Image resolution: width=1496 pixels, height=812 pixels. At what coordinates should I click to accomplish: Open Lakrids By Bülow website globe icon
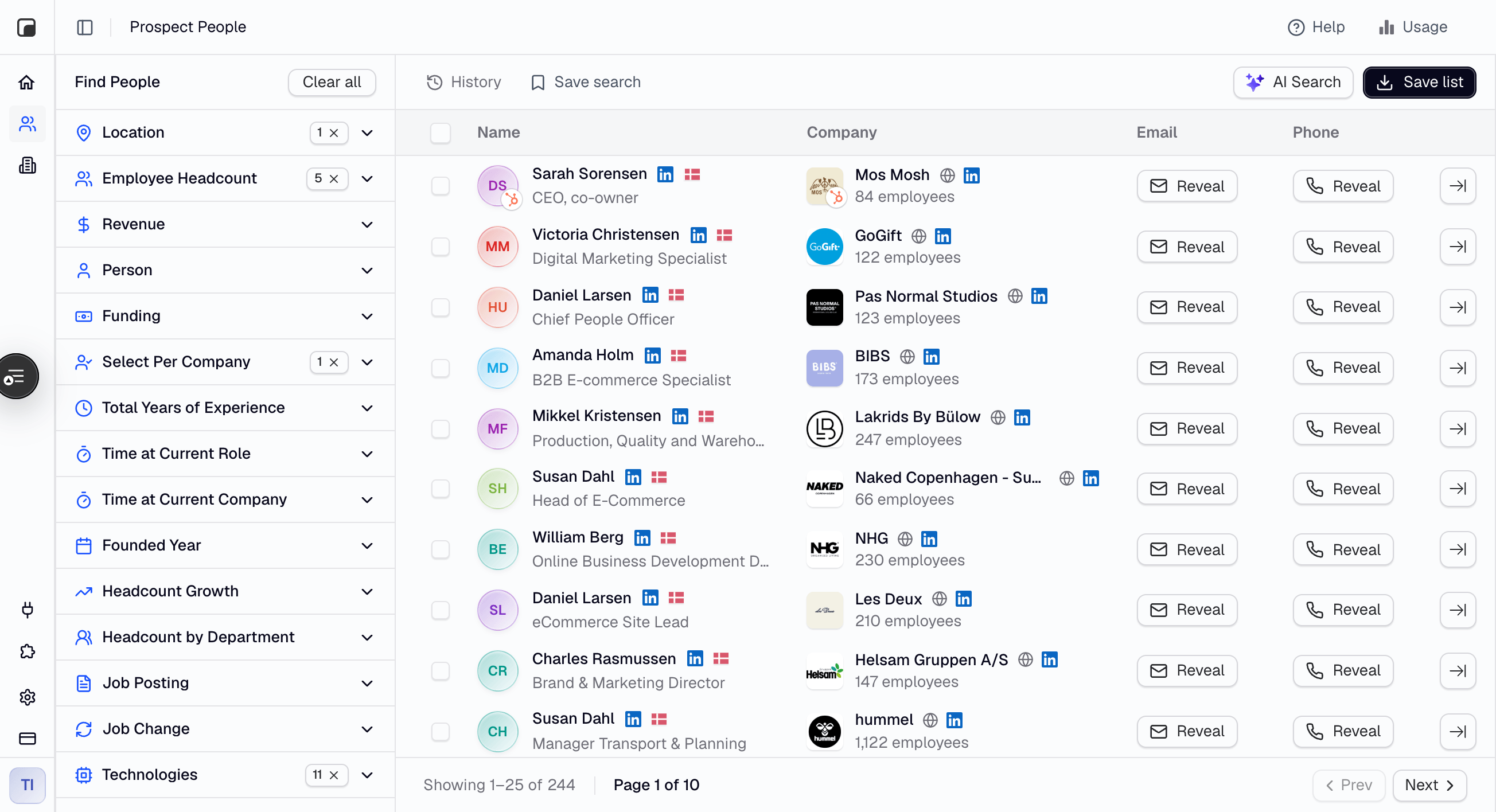(998, 417)
